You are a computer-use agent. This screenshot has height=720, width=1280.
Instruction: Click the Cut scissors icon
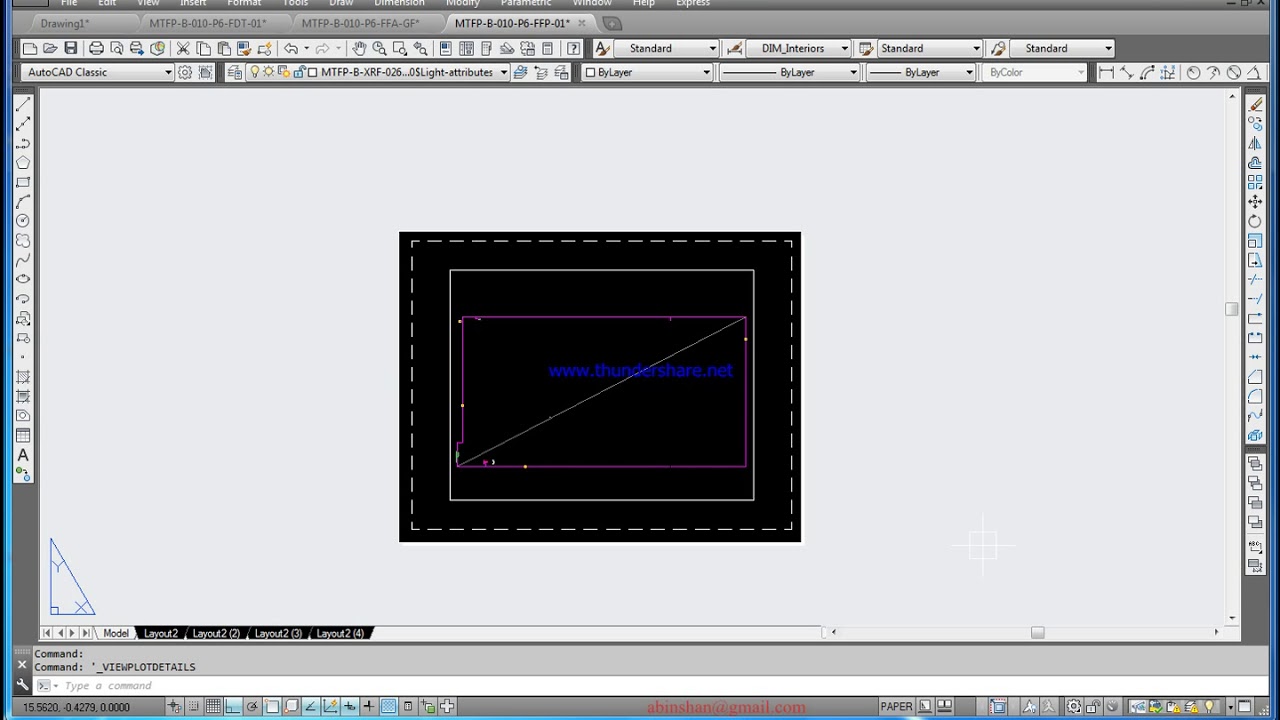click(x=183, y=48)
